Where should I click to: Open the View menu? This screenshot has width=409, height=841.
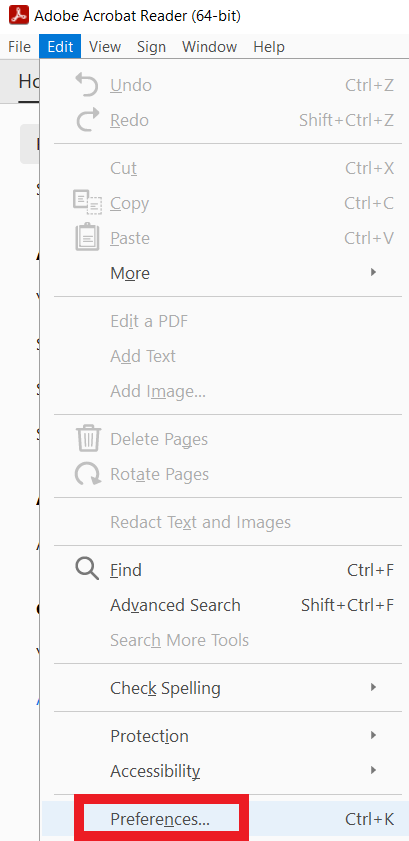[x=105, y=47]
